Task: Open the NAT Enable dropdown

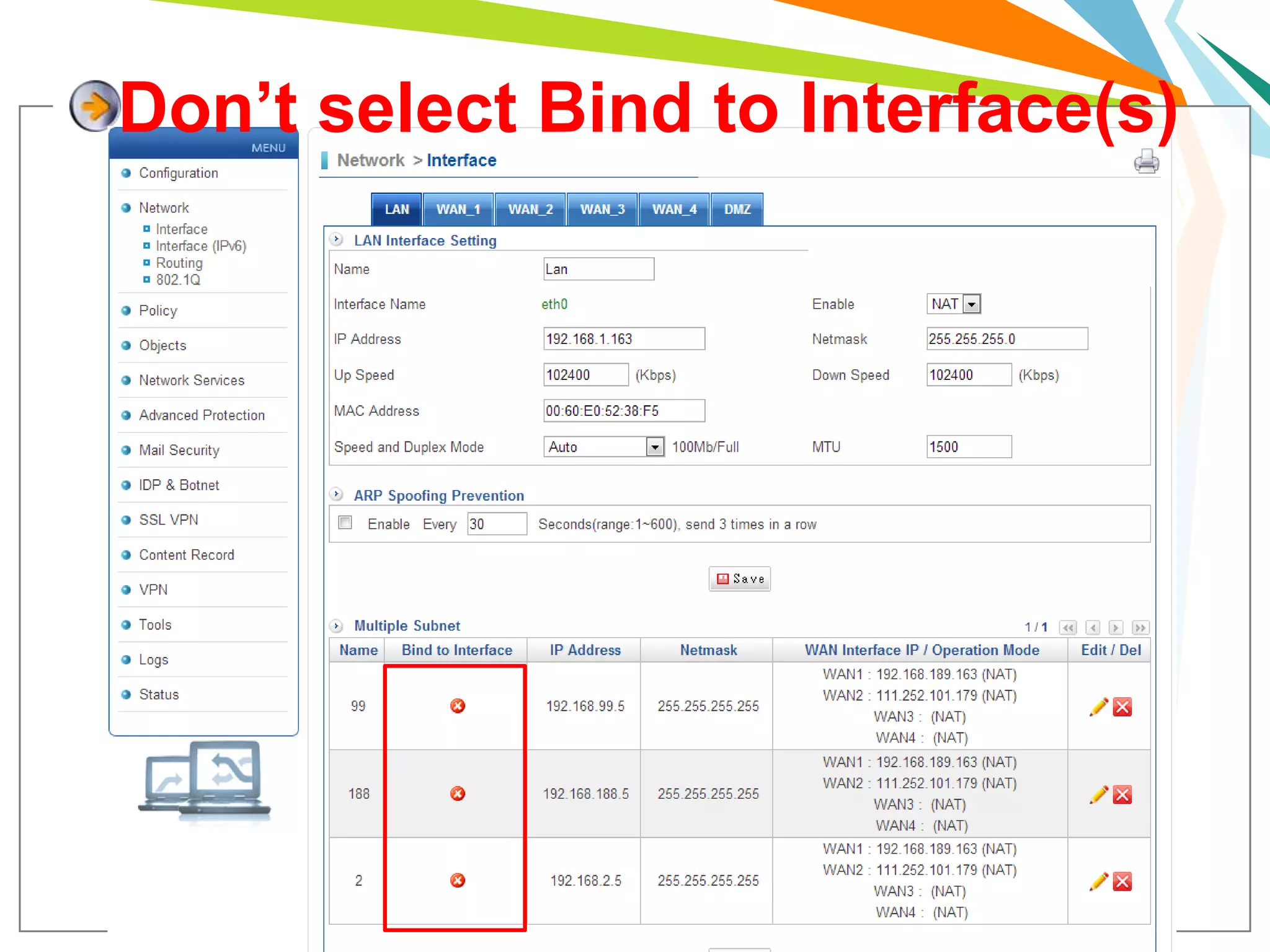Action: point(972,304)
